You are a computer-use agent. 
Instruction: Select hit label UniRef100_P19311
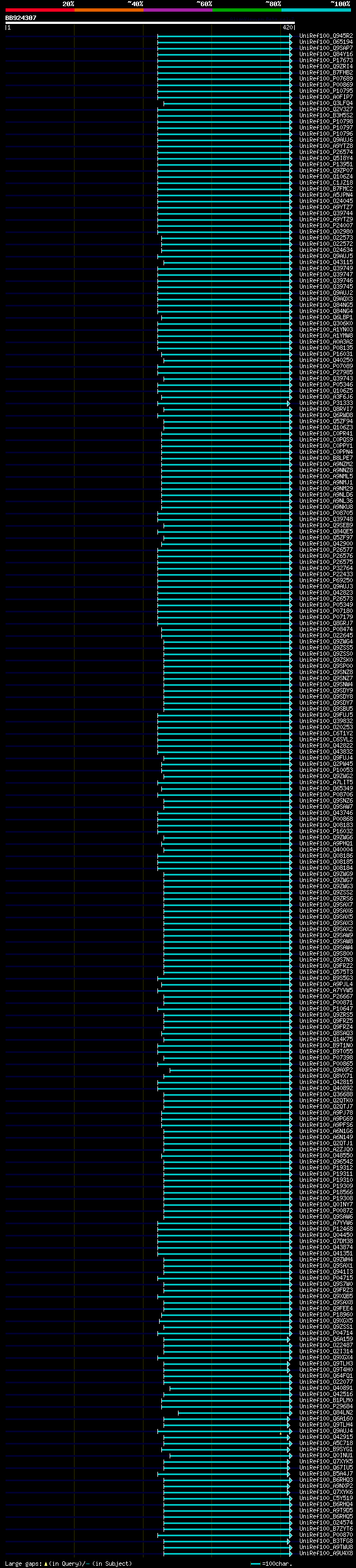[325, 1174]
